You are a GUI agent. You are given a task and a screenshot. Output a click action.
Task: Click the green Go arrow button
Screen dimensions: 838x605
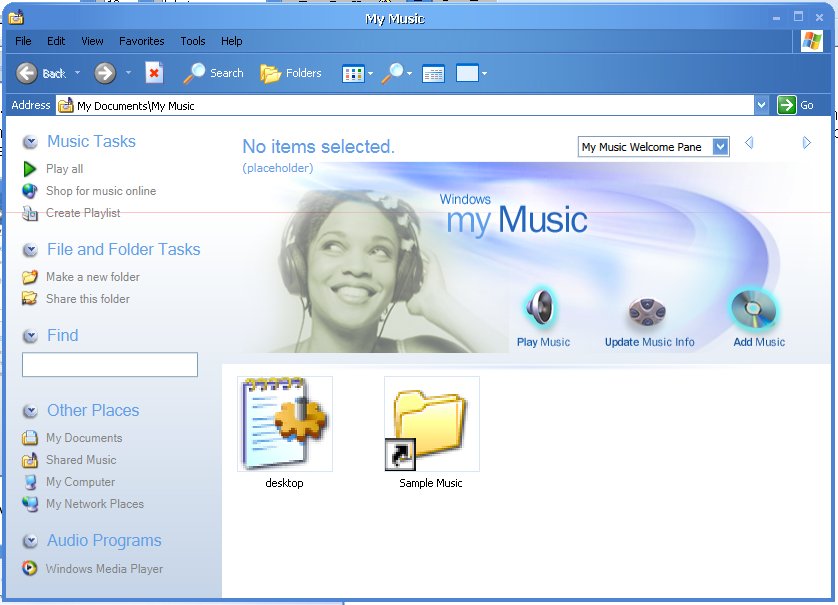[x=787, y=105]
